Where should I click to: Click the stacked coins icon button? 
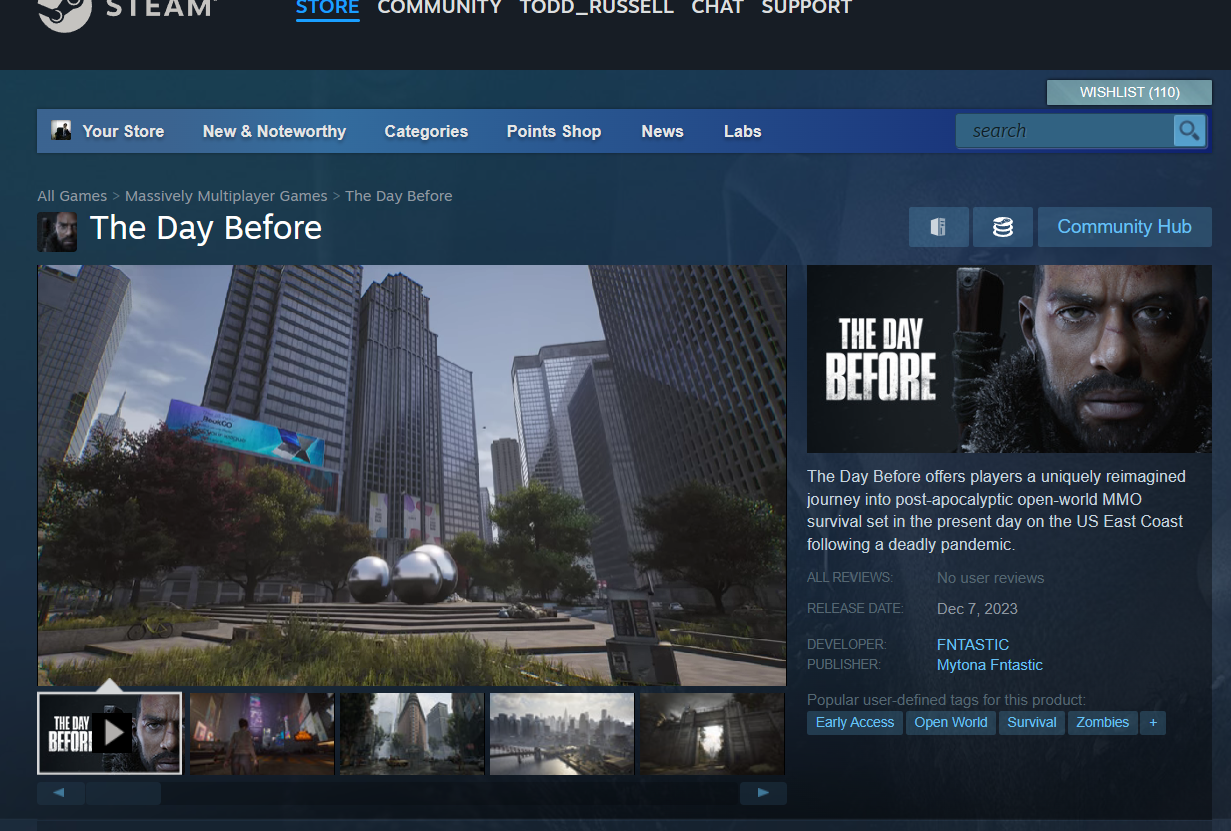[x=1002, y=227]
